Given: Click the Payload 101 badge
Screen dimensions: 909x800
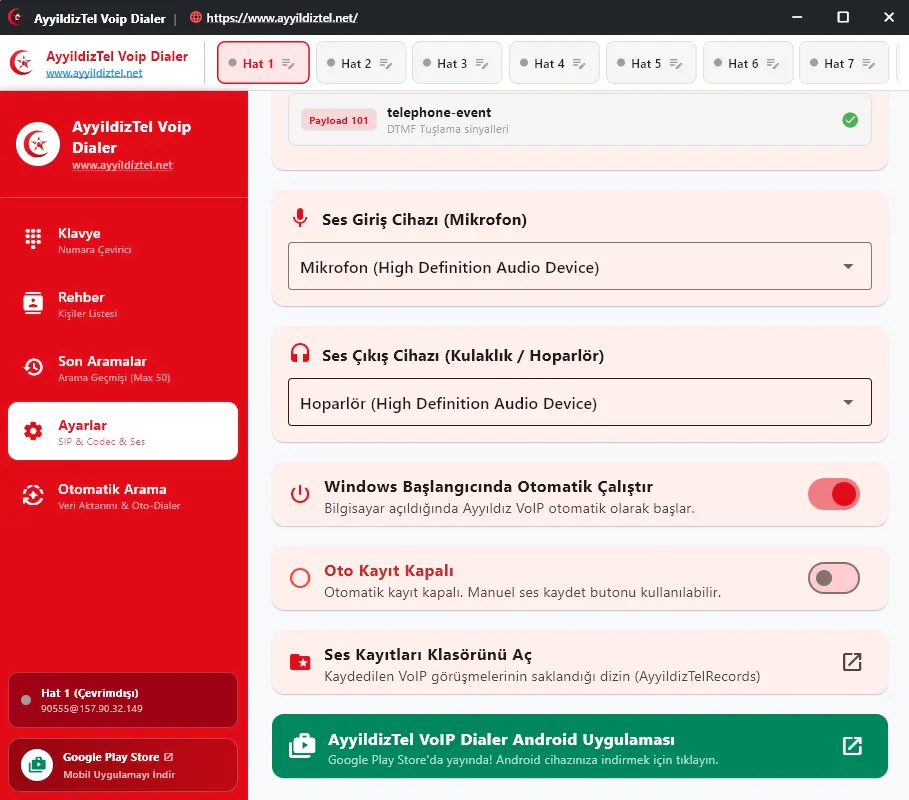Looking at the screenshot, I should [339, 120].
